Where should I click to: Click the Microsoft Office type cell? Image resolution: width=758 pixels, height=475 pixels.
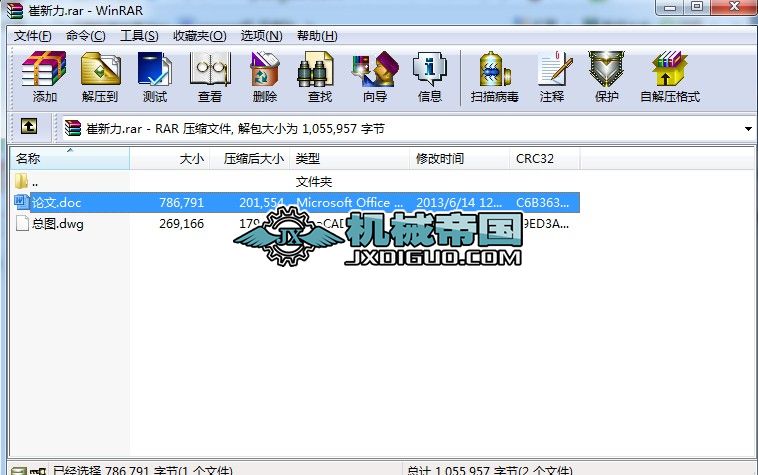(x=349, y=202)
